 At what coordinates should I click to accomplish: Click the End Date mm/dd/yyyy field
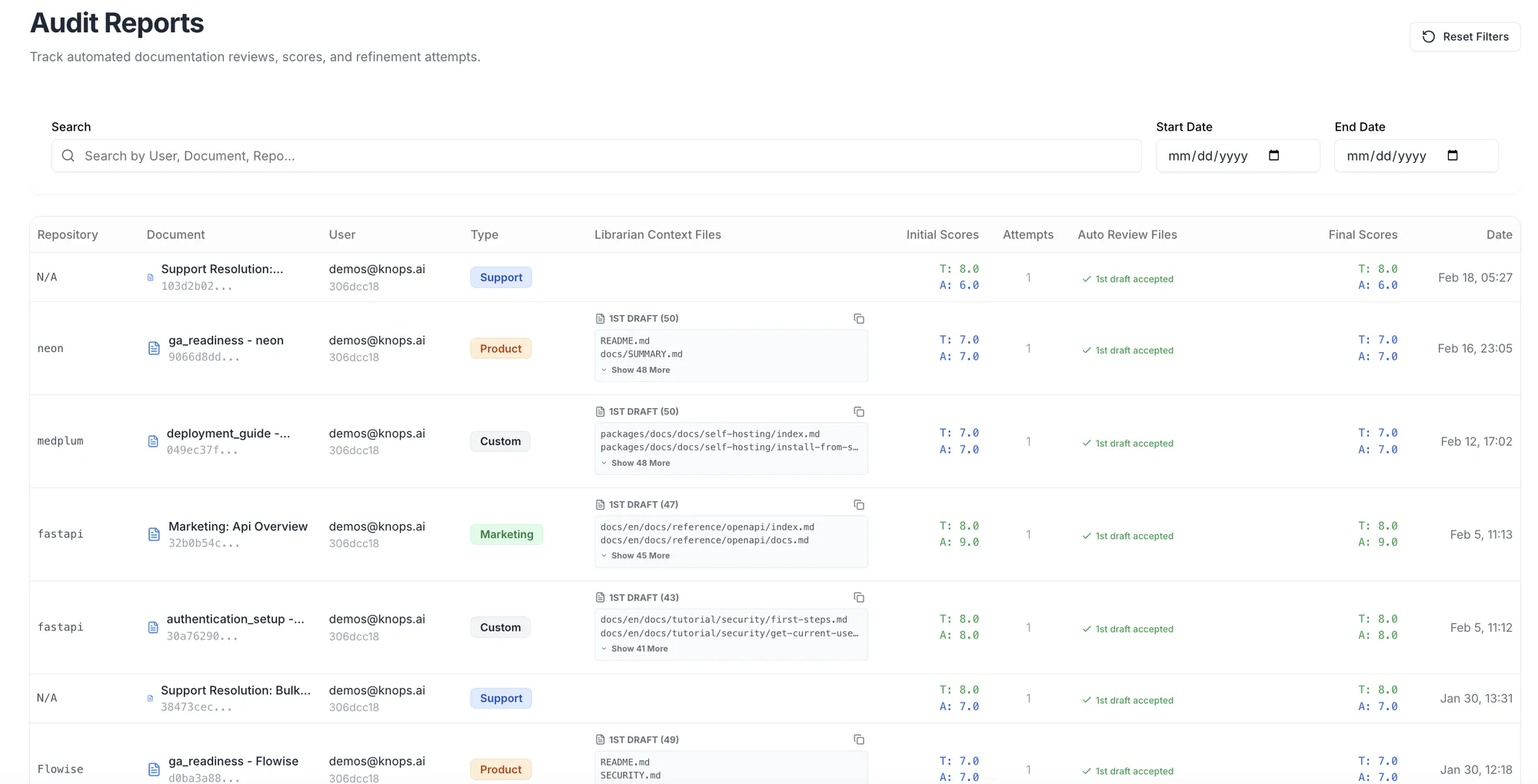[1416, 156]
